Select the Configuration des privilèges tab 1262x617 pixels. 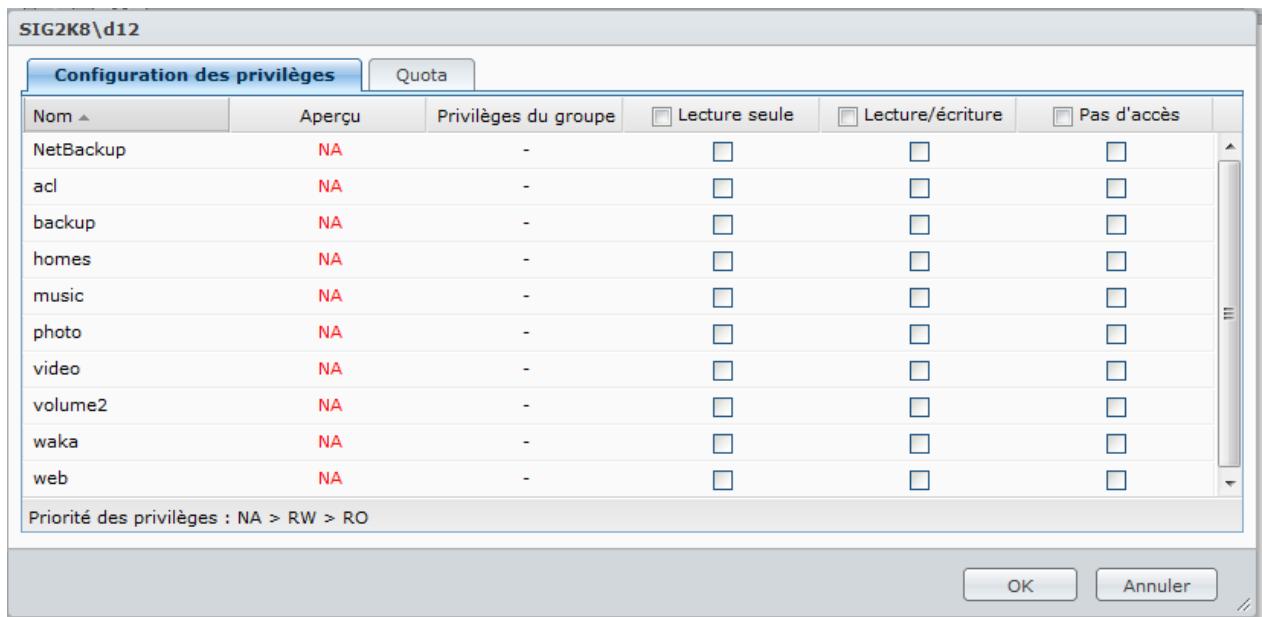[195, 75]
